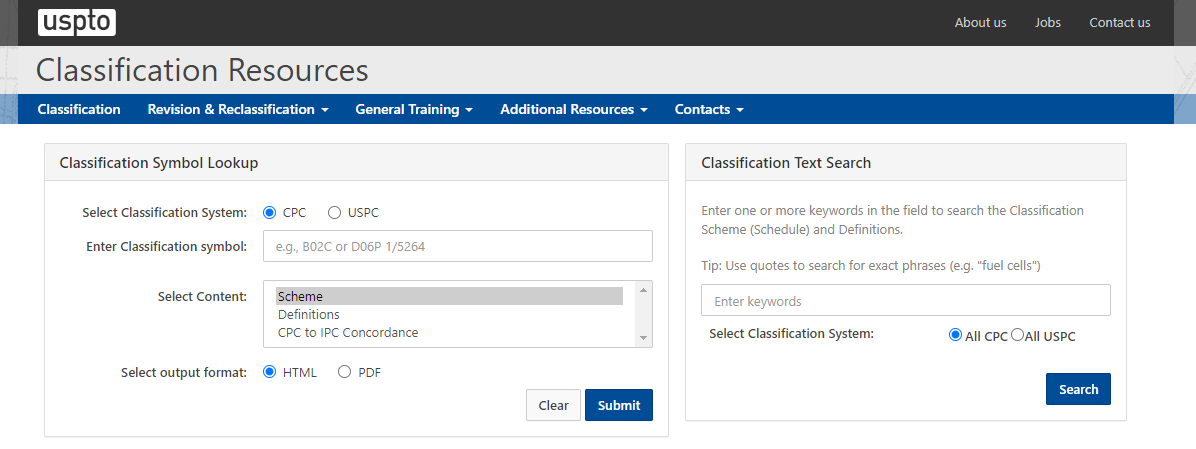The height and width of the screenshot is (449, 1196).
Task: Click Search in Classification Text Search
Action: (1078, 389)
